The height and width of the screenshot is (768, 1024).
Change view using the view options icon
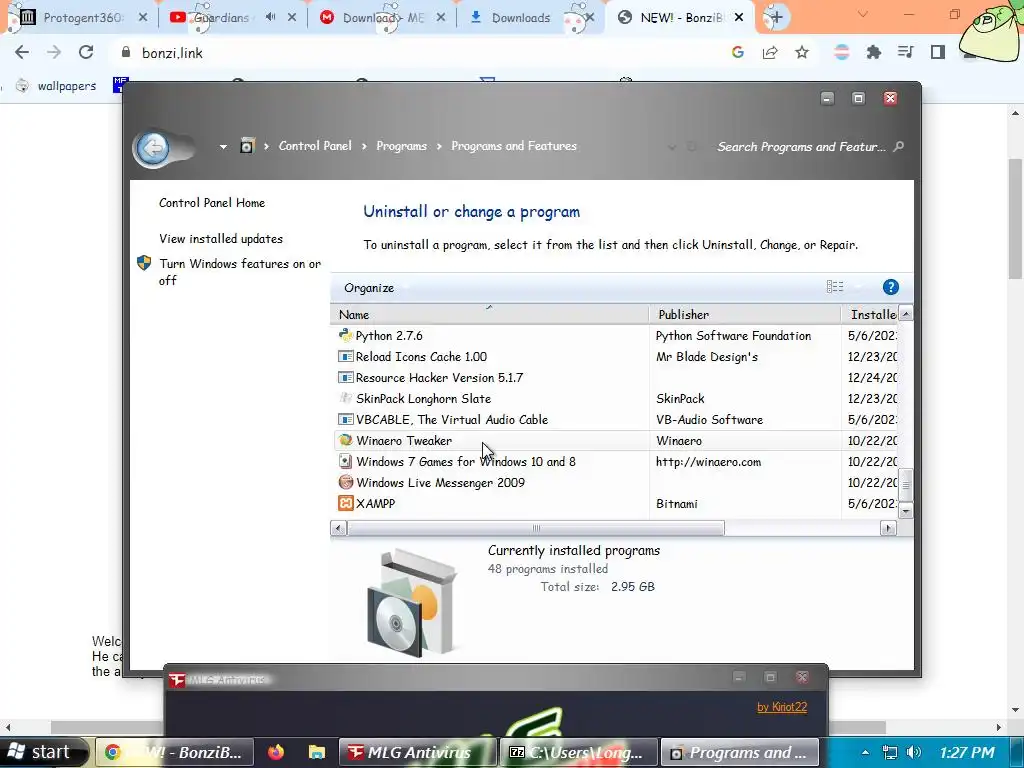pos(835,287)
